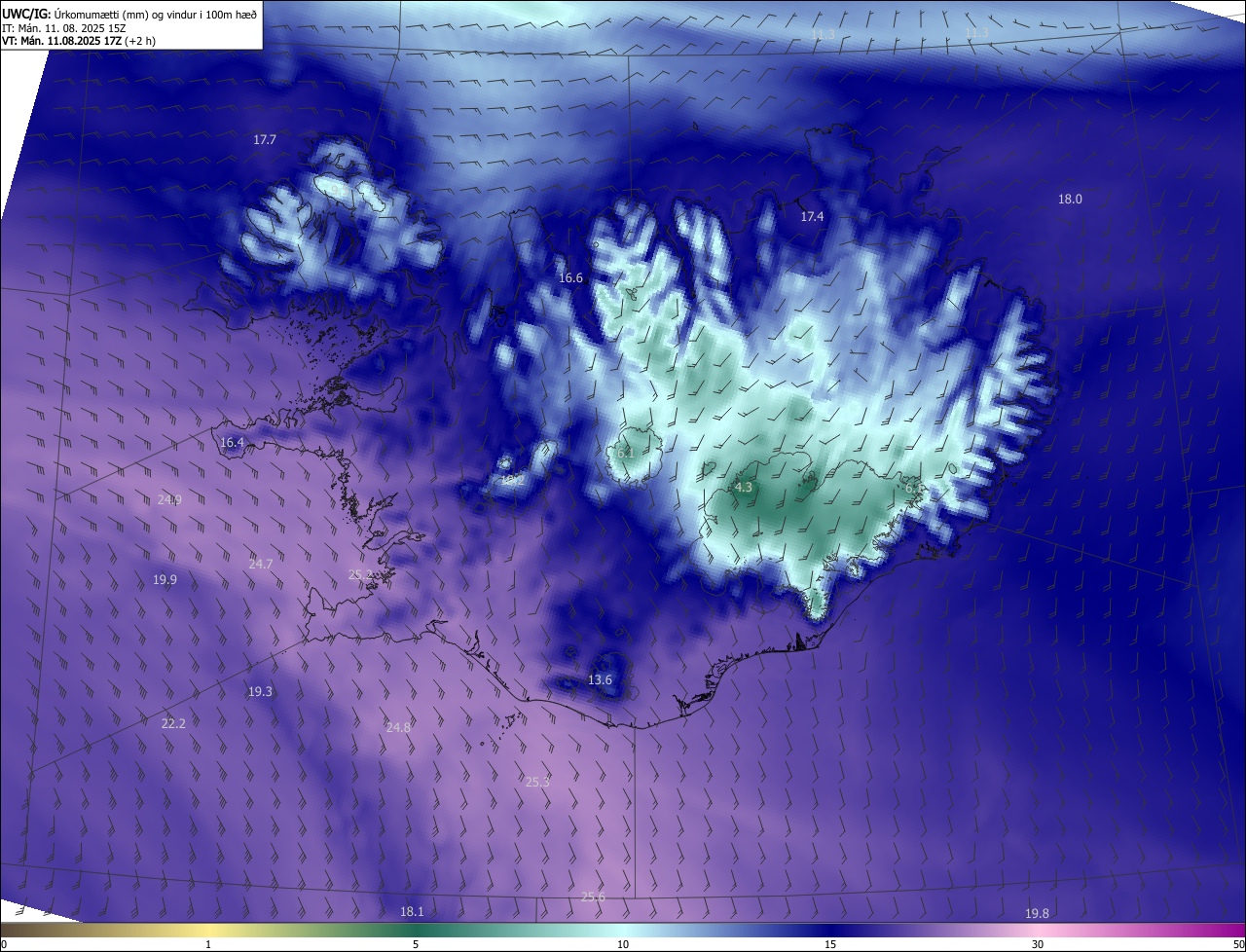Select the 'VT: Mán. 11.08.2025 17Z (+2 h)' line
Image resolution: width=1246 pixels, height=952 pixels.
[79, 41]
